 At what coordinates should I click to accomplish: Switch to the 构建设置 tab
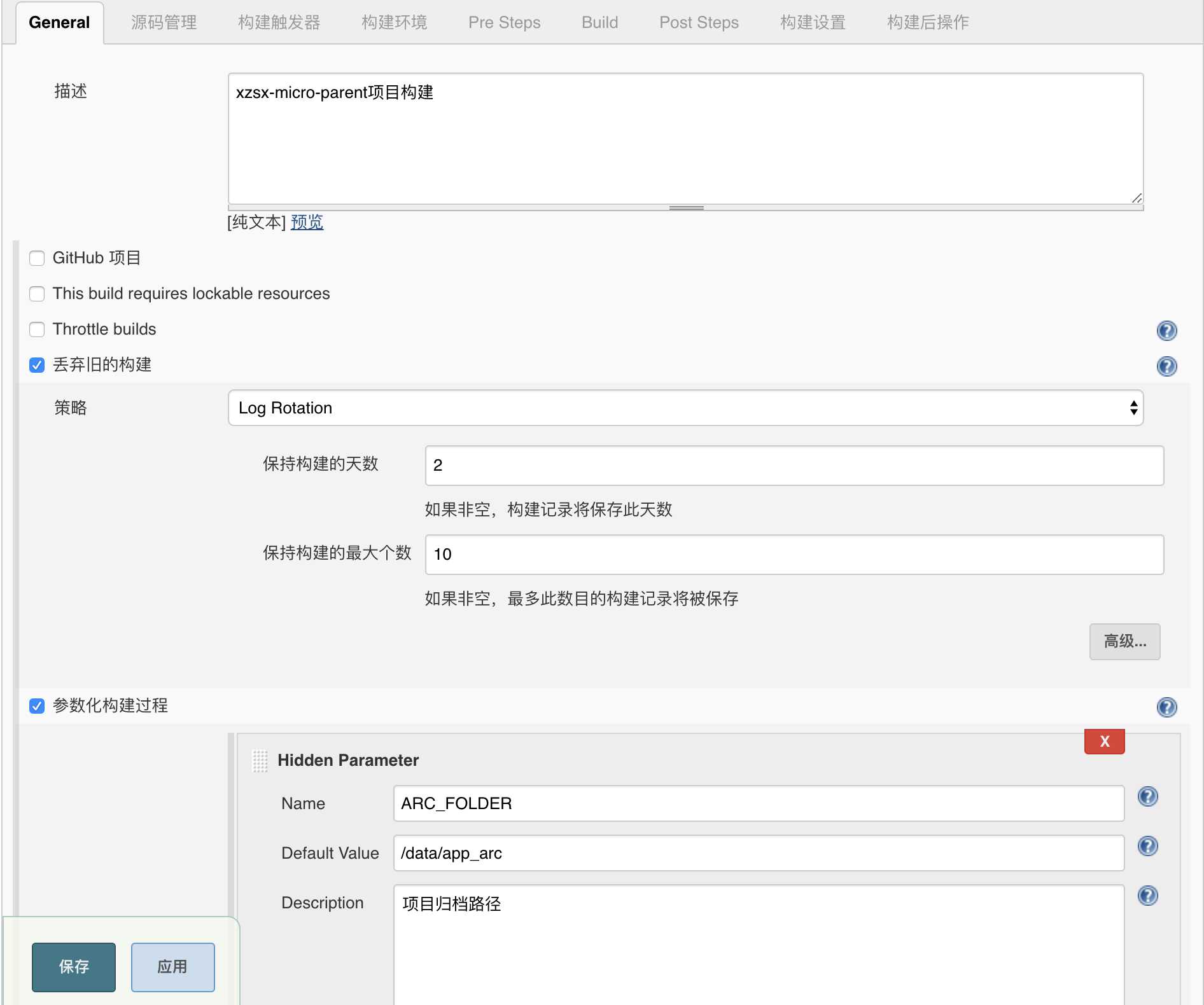point(813,23)
